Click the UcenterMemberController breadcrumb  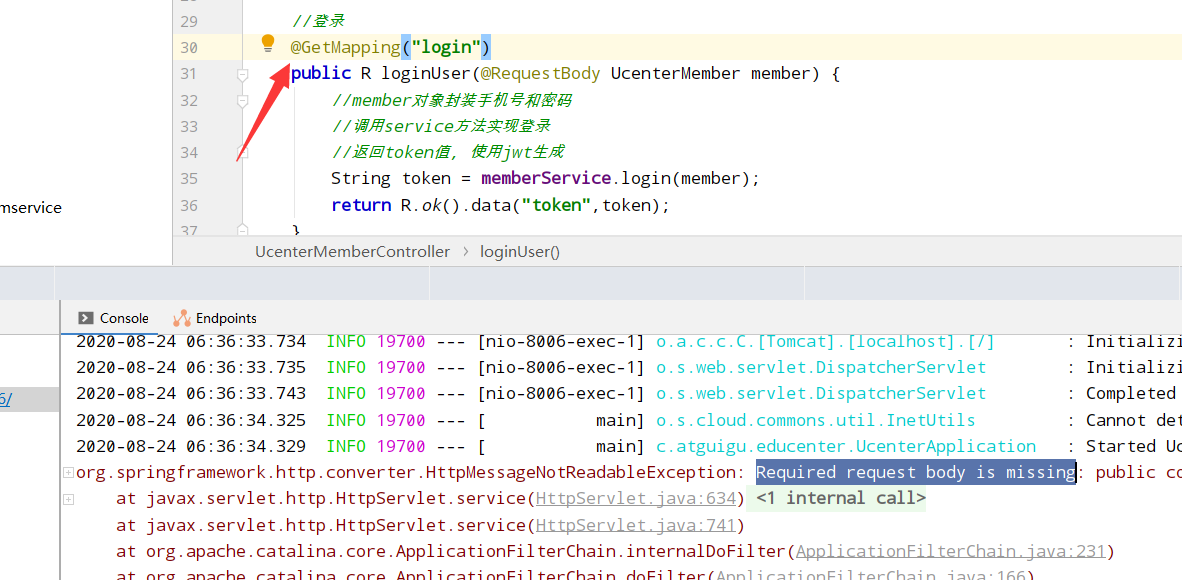(352, 251)
